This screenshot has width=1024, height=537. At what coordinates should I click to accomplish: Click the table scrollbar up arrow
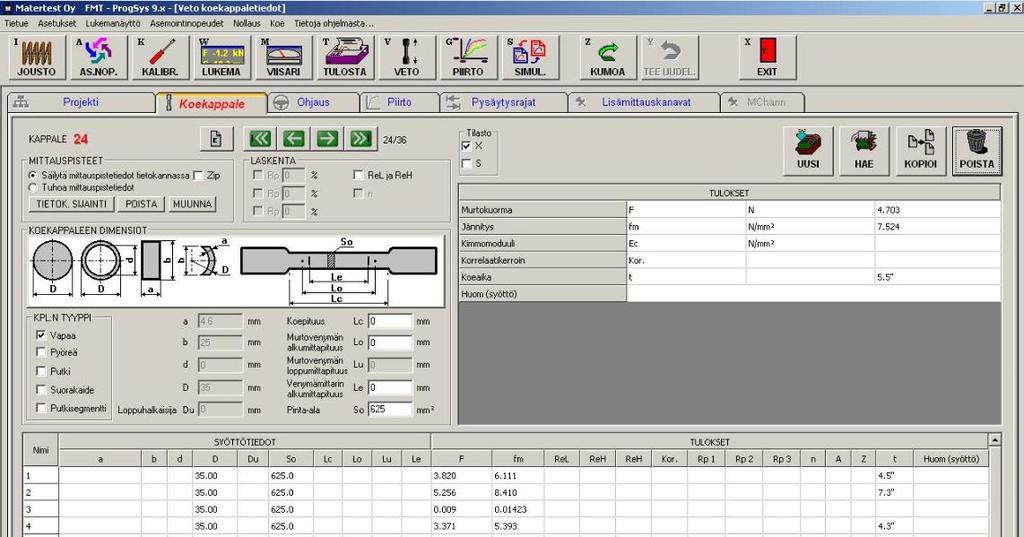pos(994,440)
